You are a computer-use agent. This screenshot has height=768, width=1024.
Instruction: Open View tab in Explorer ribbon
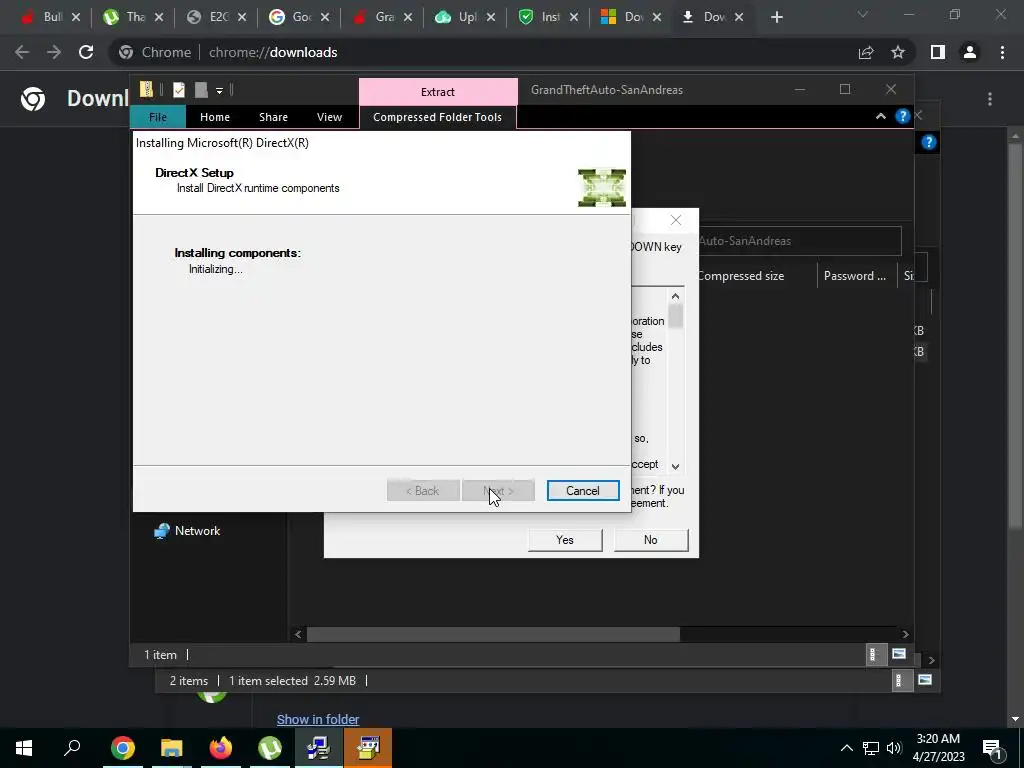click(x=329, y=117)
